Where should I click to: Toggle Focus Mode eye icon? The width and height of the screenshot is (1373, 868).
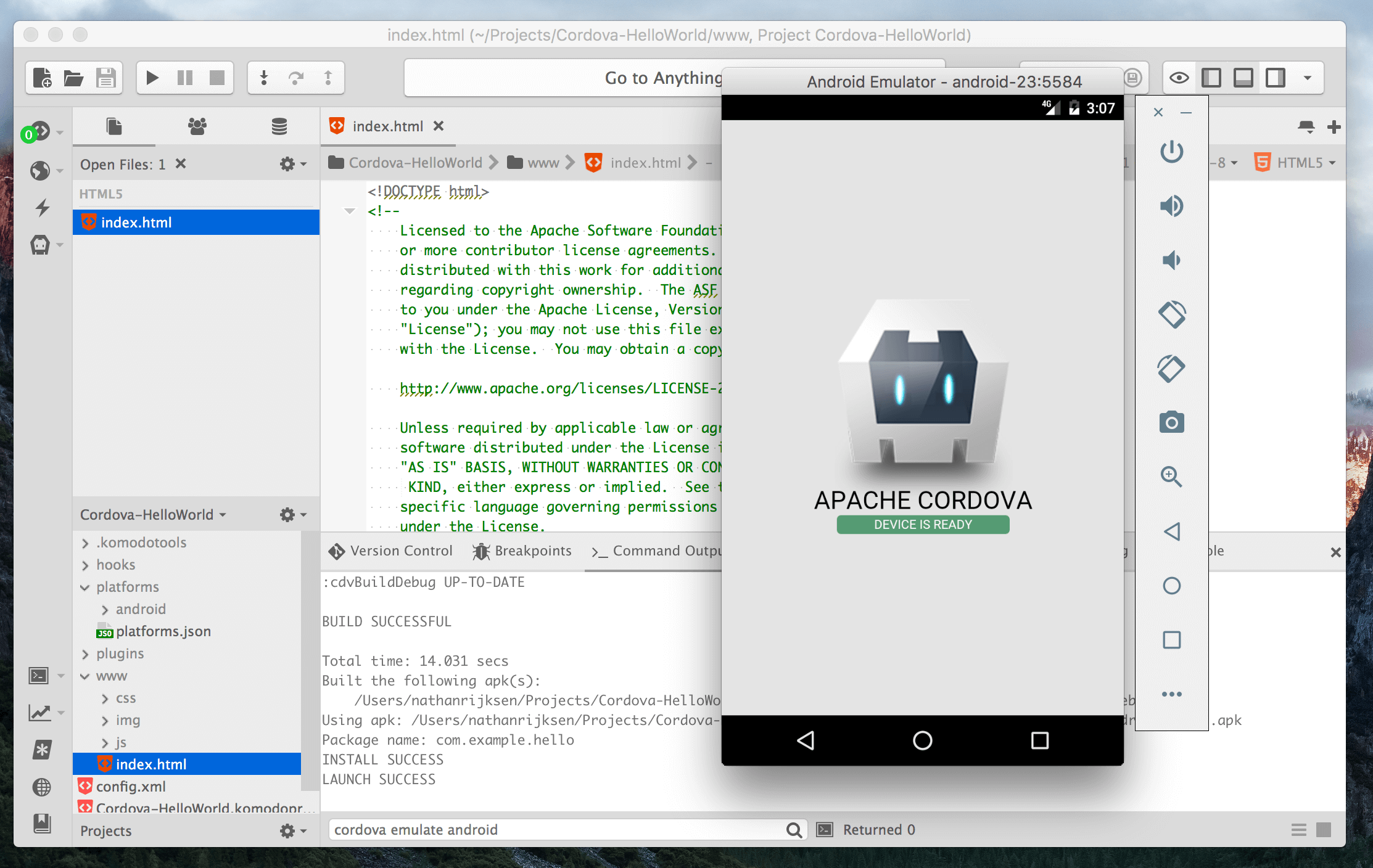point(1179,78)
